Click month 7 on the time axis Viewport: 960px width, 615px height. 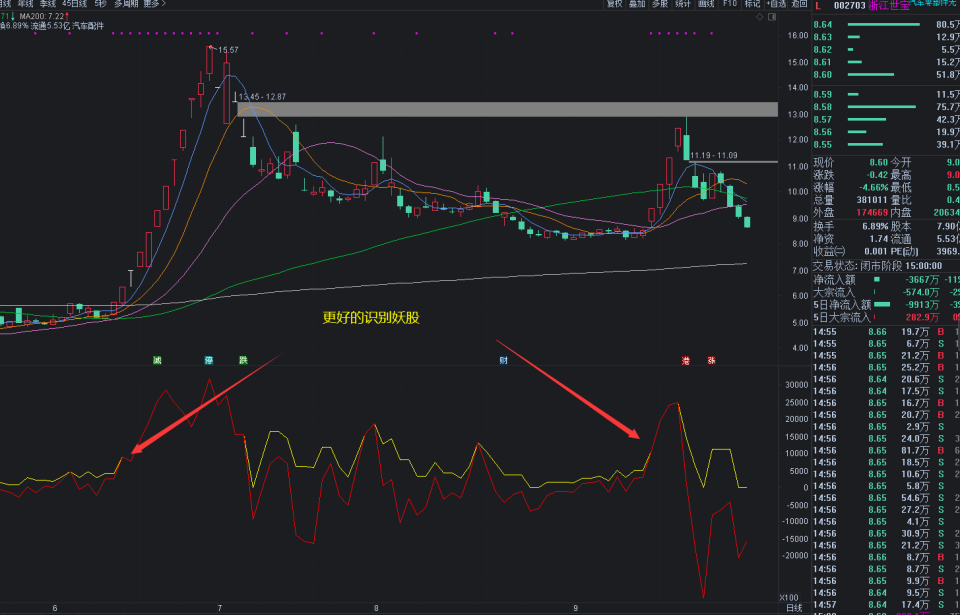pos(220,608)
